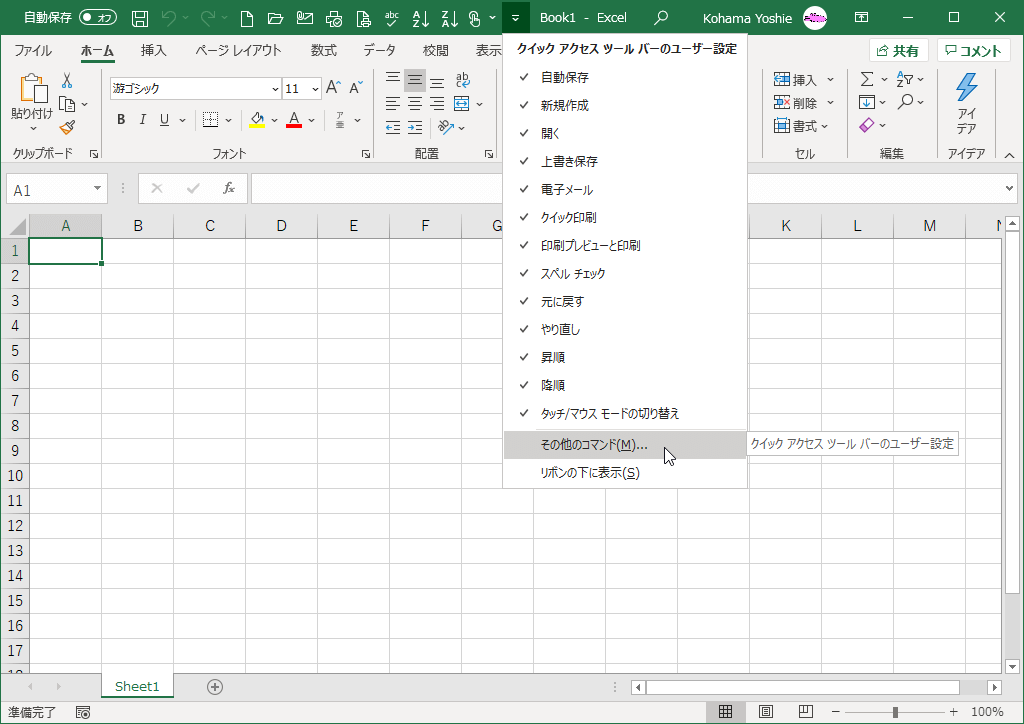Click the zoom in plus button
The image size is (1024, 724).
954,712
